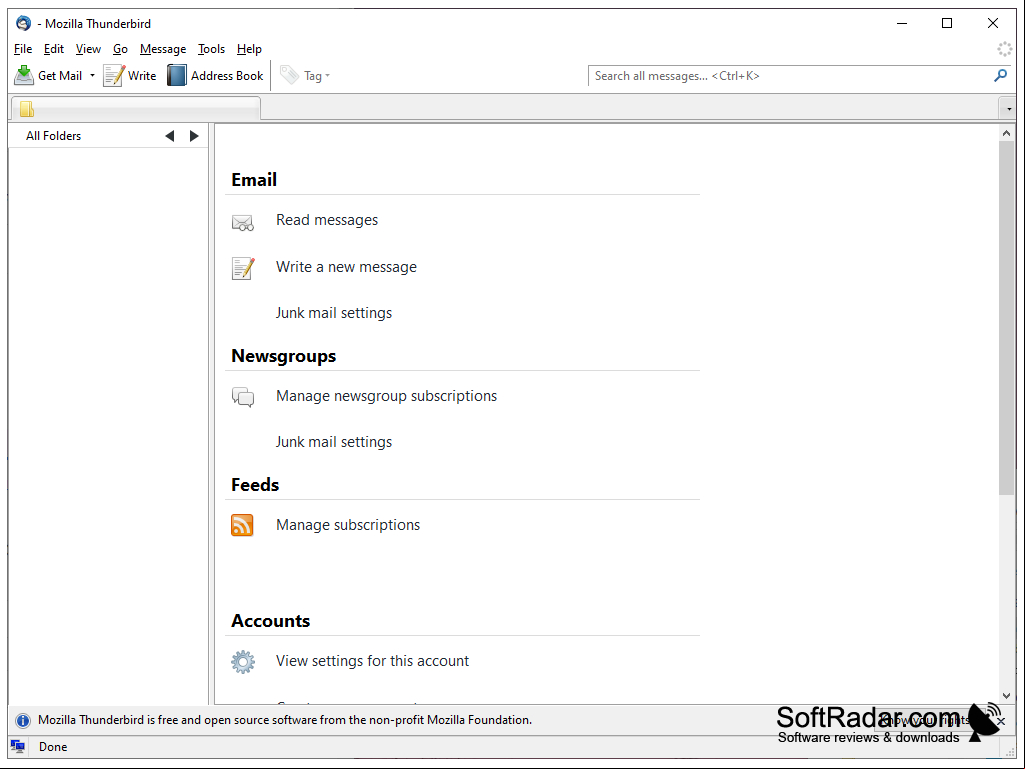Open the Edit menu
This screenshot has width=1025, height=769.
point(54,49)
